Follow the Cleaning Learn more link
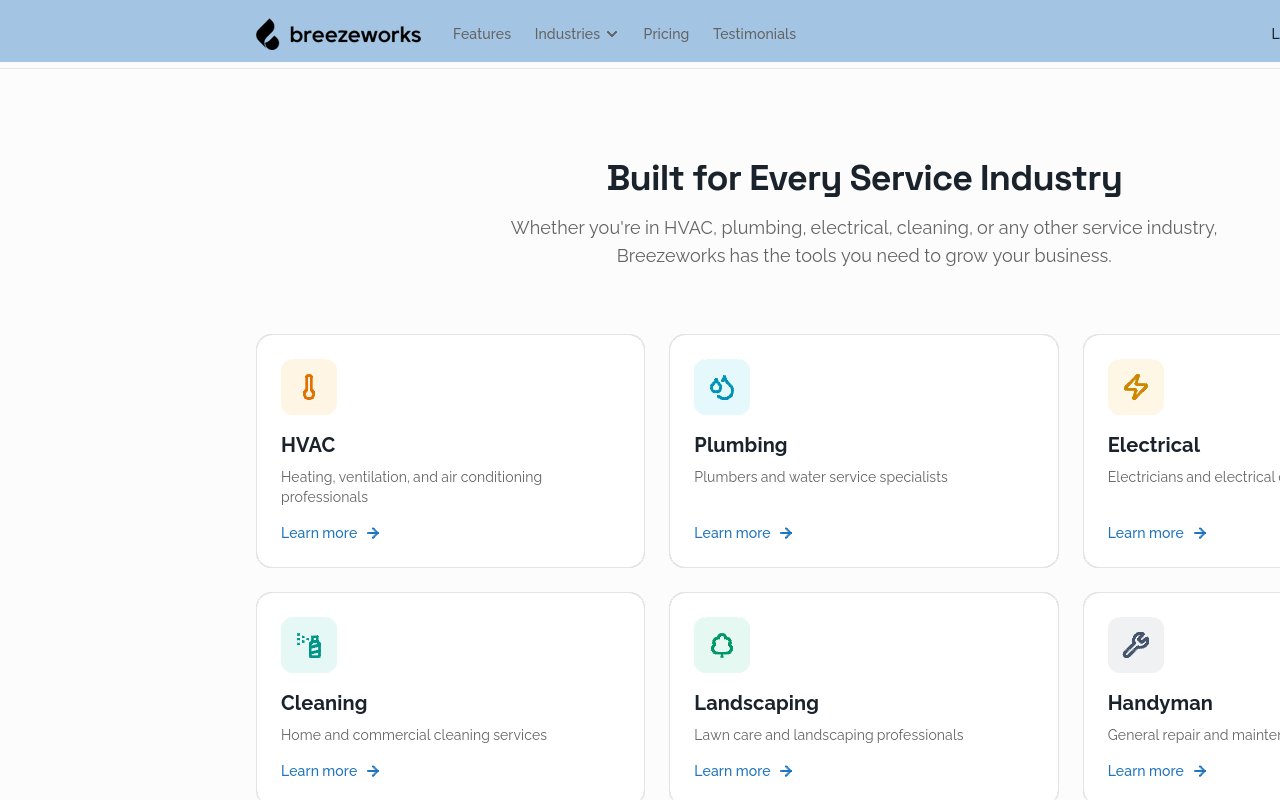The height and width of the screenshot is (800, 1280). [x=331, y=771]
